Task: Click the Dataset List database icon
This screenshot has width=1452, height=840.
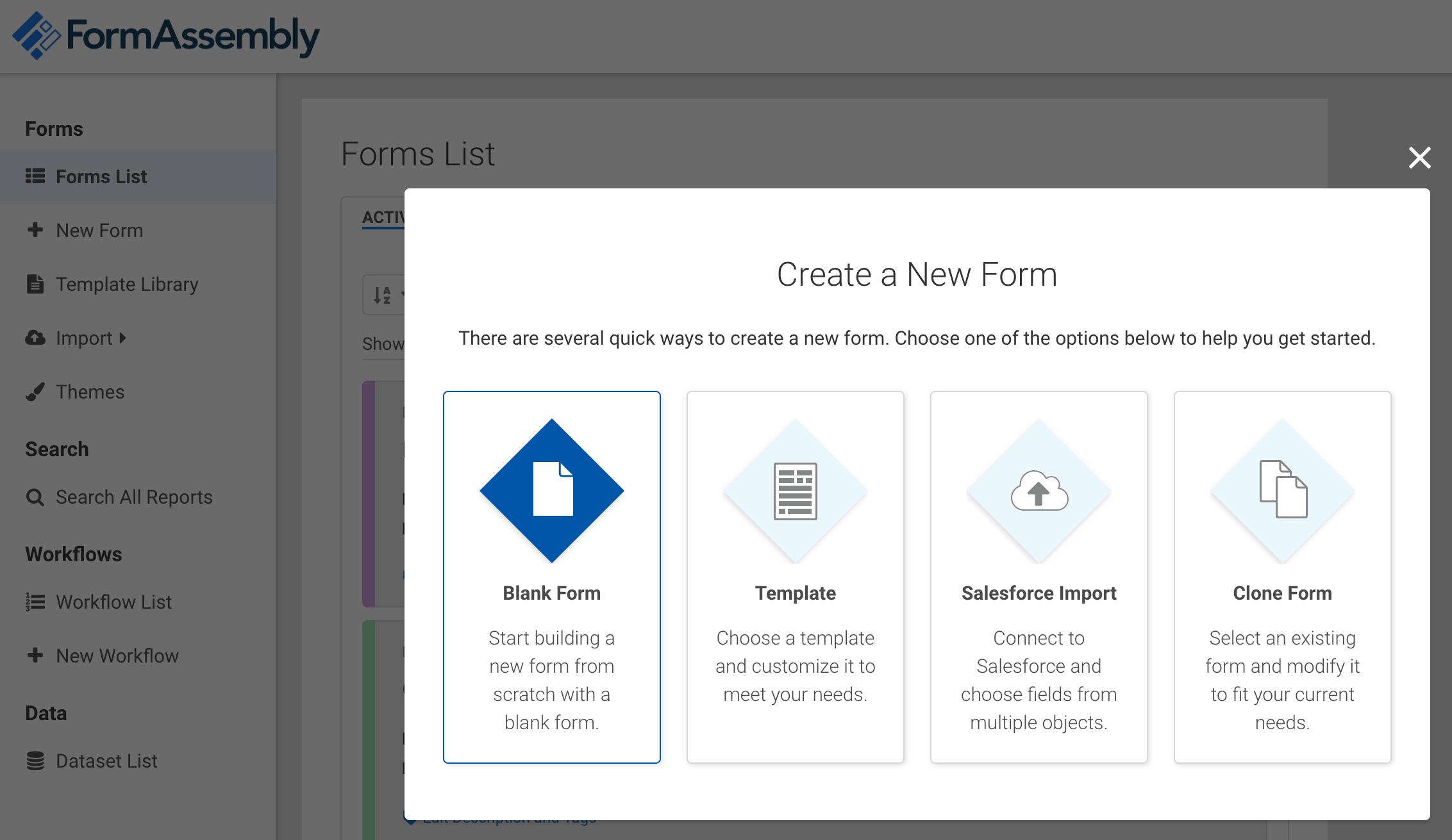Action: [35, 761]
